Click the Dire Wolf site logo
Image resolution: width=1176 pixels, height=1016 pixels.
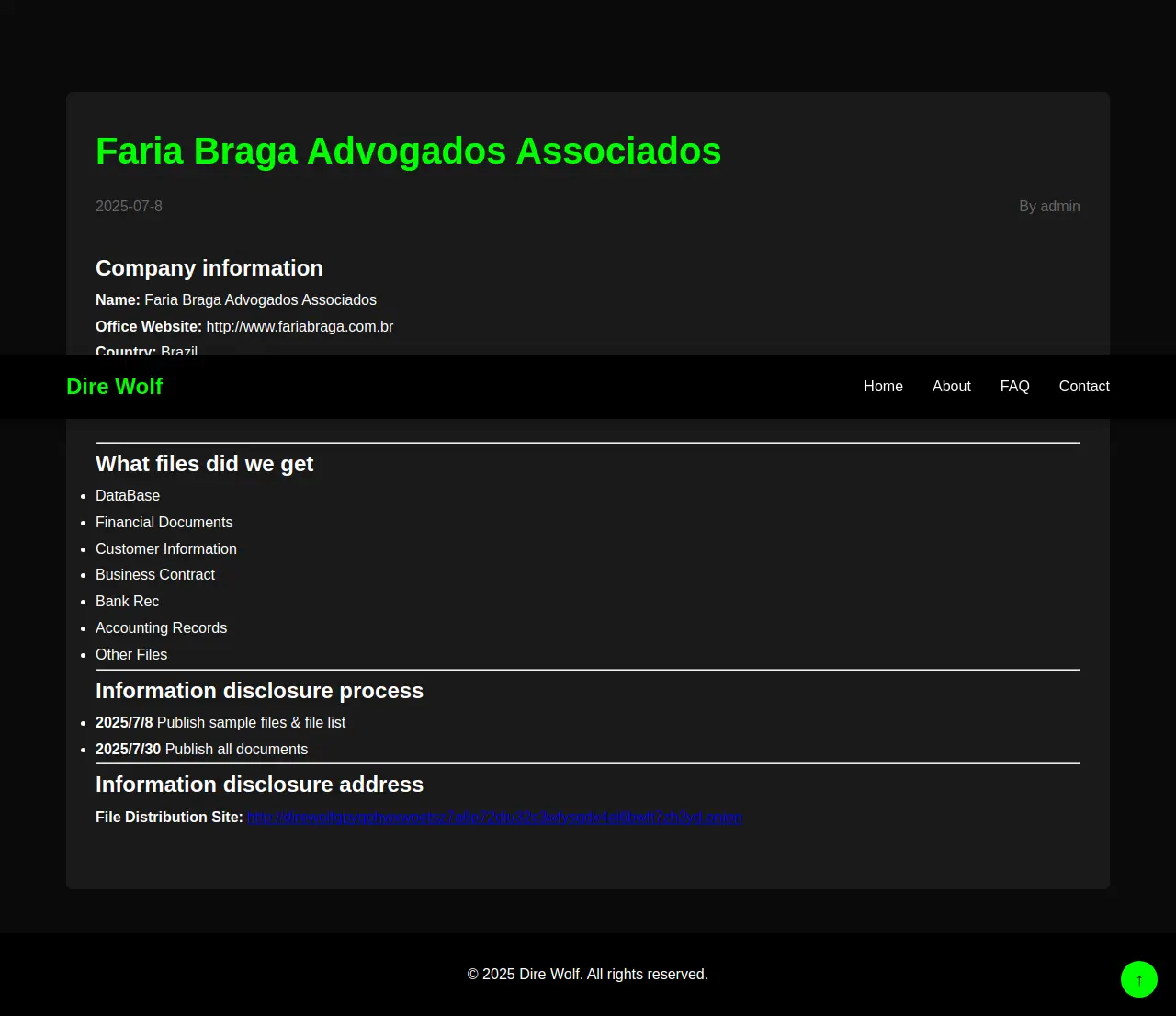(x=114, y=387)
